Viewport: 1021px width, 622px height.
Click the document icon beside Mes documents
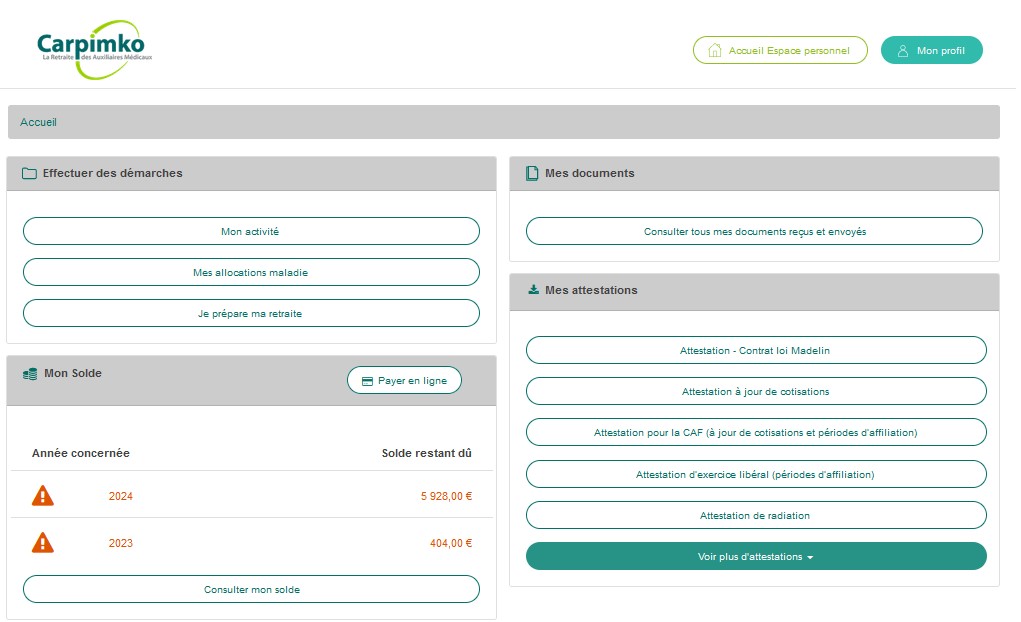click(532, 173)
